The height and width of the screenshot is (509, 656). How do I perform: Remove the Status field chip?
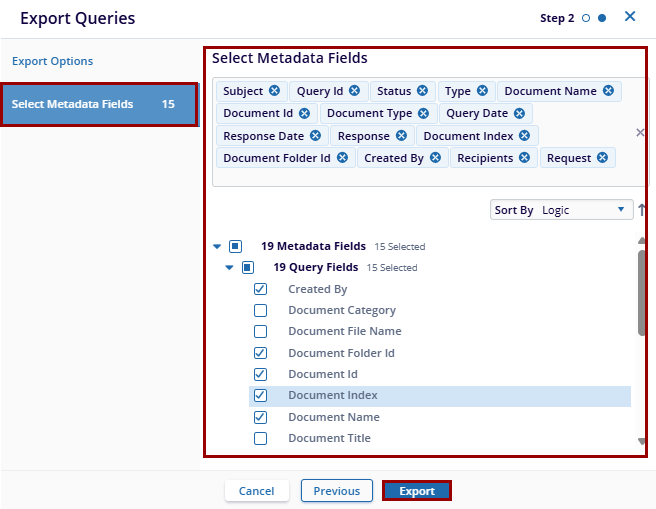coord(422,91)
